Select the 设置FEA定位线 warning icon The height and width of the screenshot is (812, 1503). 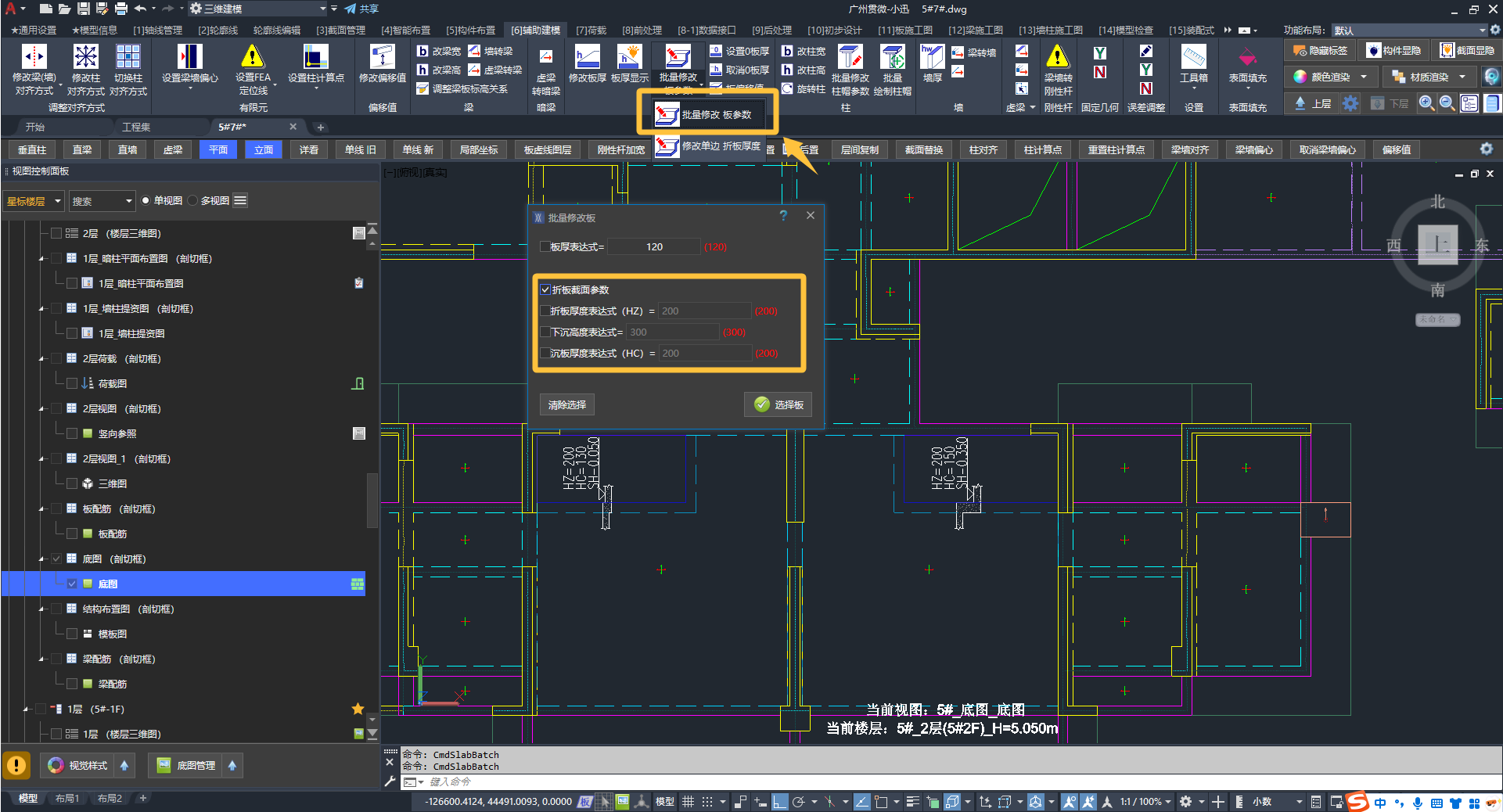pyautogui.click(x=252, y=57)
